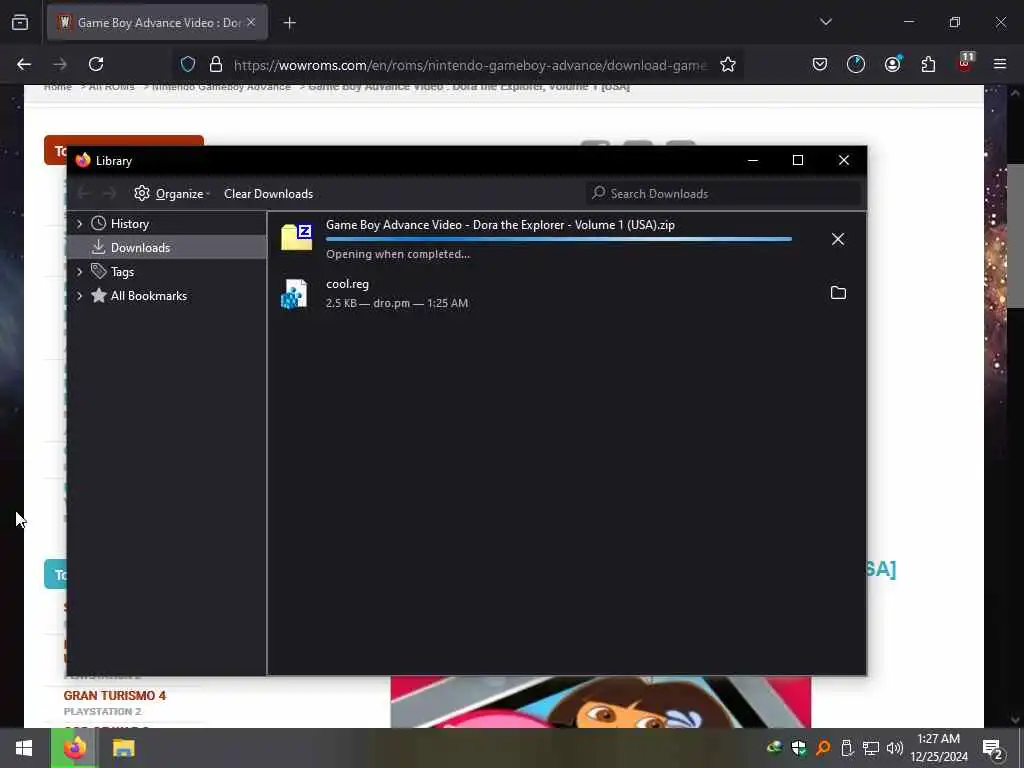Click the Dora cover image on the webpage

tap(601, 702)
